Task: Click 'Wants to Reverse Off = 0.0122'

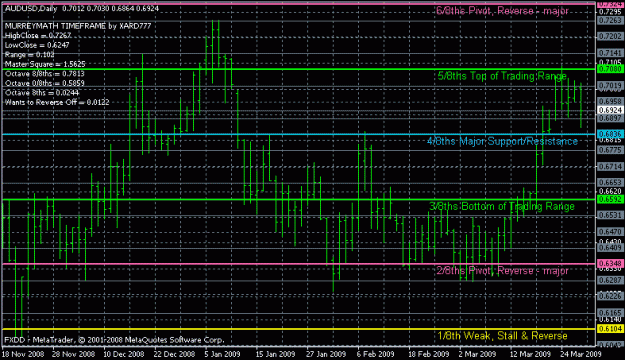Action: click(57, 102)
